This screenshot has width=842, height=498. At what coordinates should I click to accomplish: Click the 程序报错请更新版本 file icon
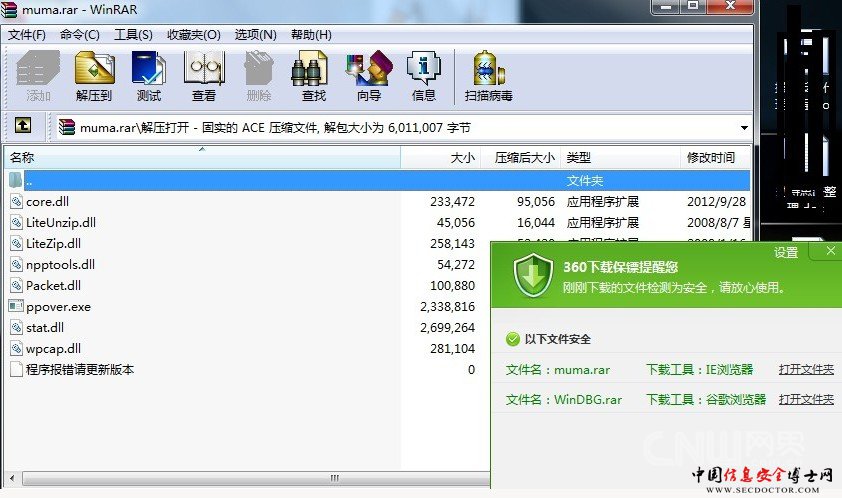pos(17,369)
